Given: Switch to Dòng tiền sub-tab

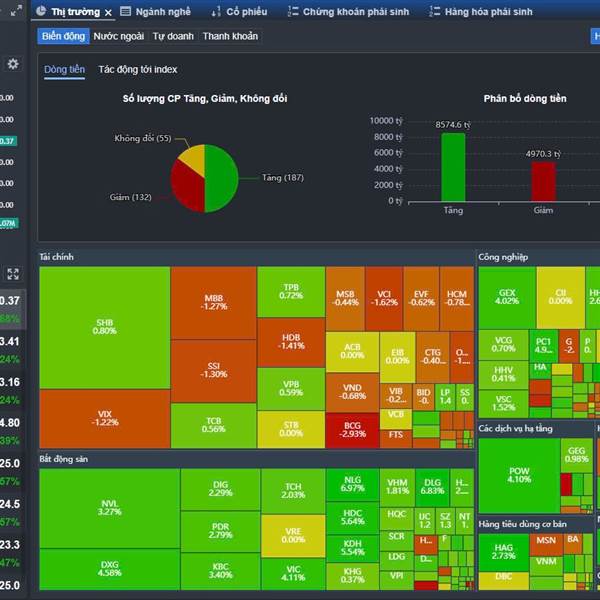Looking at the screenshot, I should pyautogui.click(x=64, y=70).
